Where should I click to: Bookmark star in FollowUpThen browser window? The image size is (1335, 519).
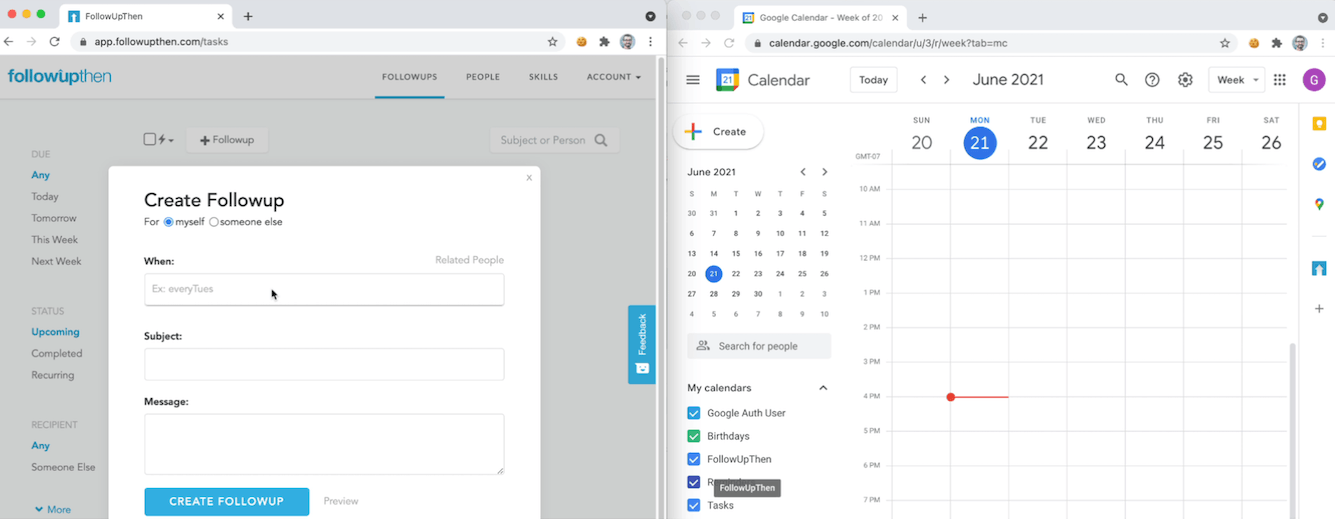(x=552, y=42)
